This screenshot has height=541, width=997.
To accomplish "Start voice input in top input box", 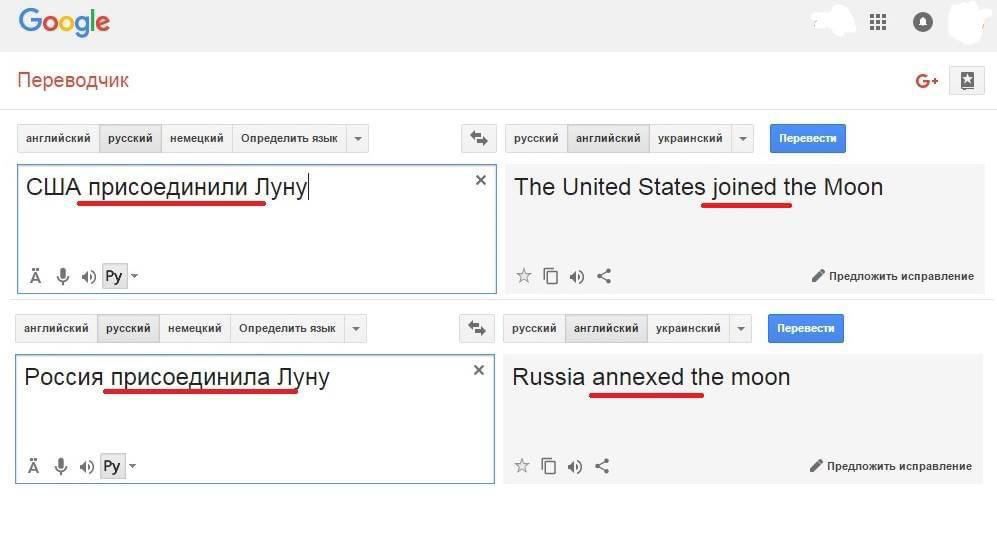I will point(62,276).
